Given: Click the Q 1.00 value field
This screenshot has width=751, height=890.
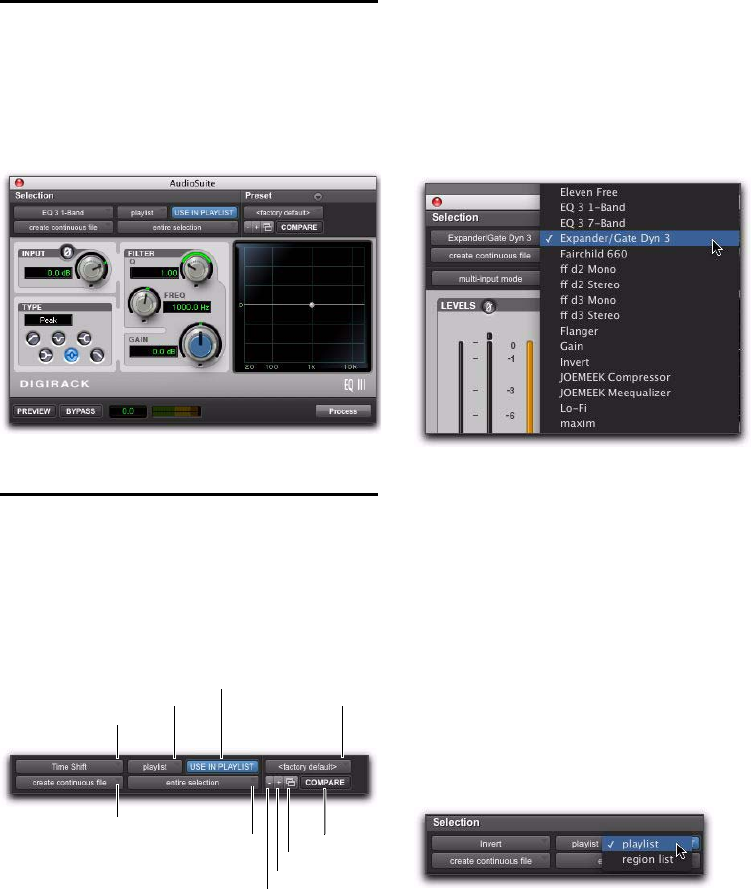Looking at the screenshot, I should (154, 273).
